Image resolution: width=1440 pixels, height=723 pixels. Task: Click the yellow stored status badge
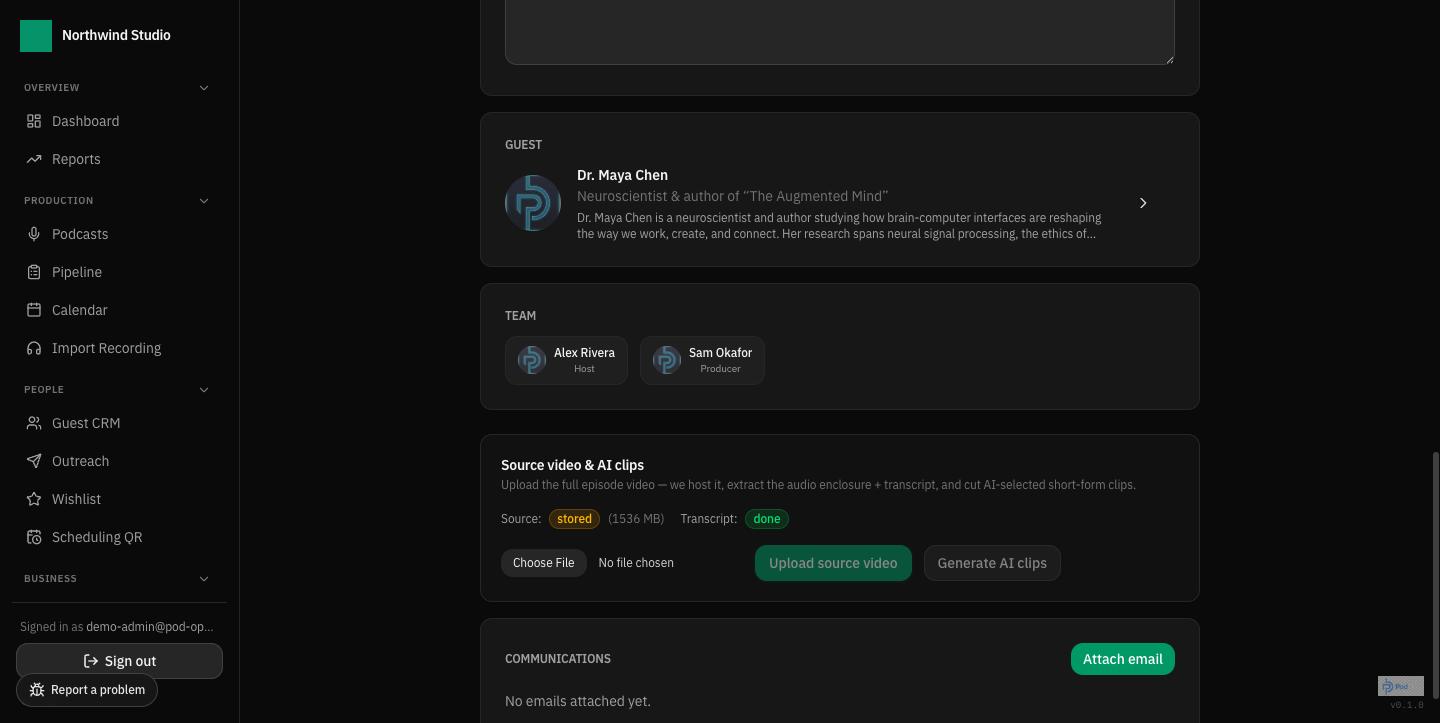point(574,519)
